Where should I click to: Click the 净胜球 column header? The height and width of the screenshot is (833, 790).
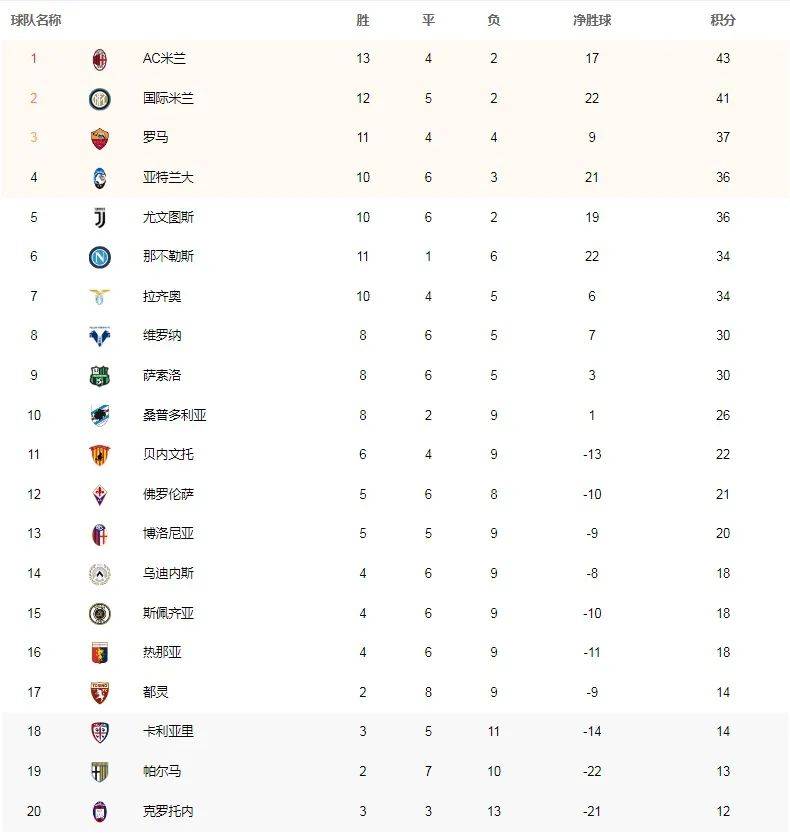[x=592, y=20]
